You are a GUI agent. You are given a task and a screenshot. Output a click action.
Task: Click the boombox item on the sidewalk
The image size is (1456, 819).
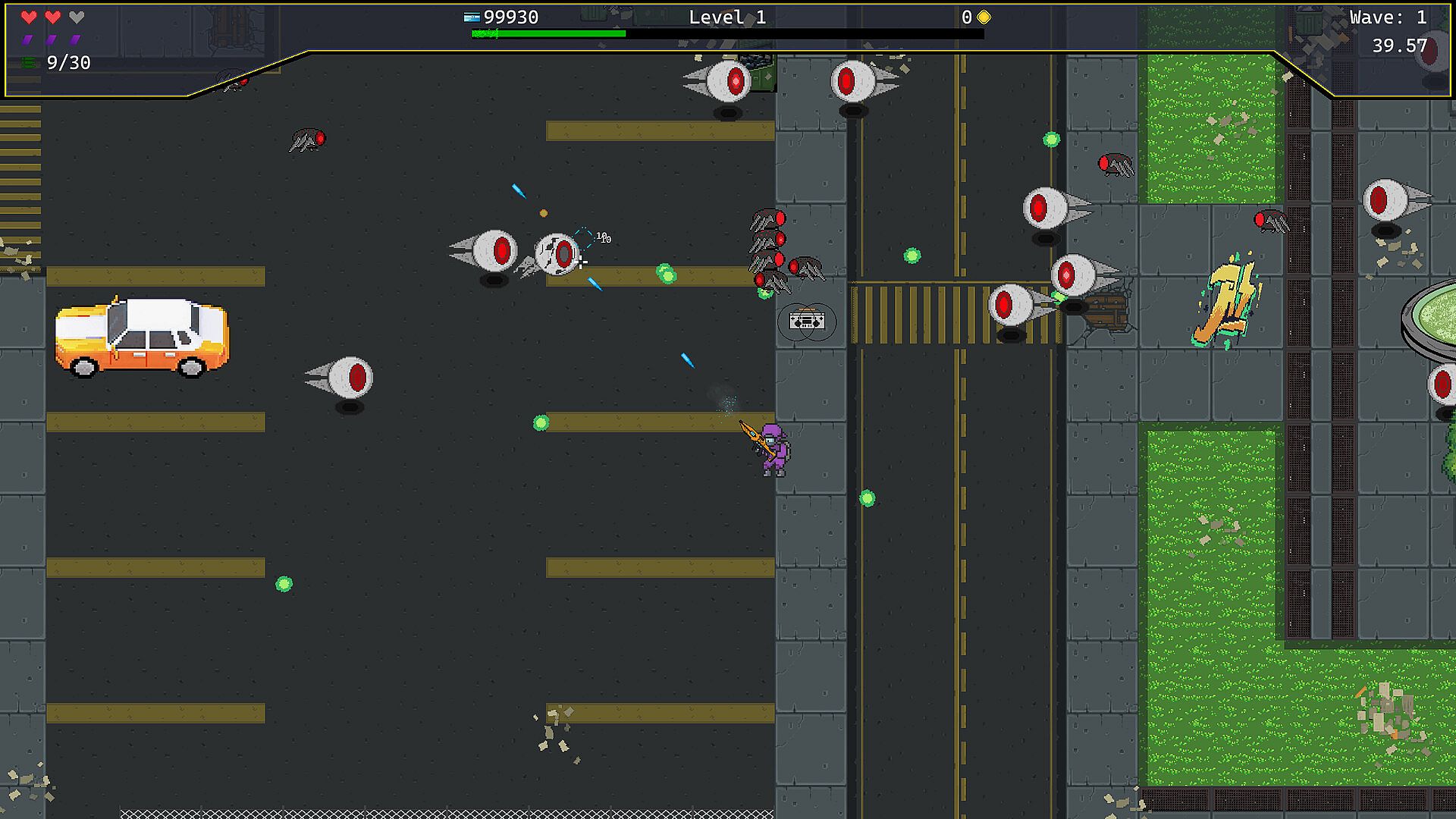click(806, 321)
